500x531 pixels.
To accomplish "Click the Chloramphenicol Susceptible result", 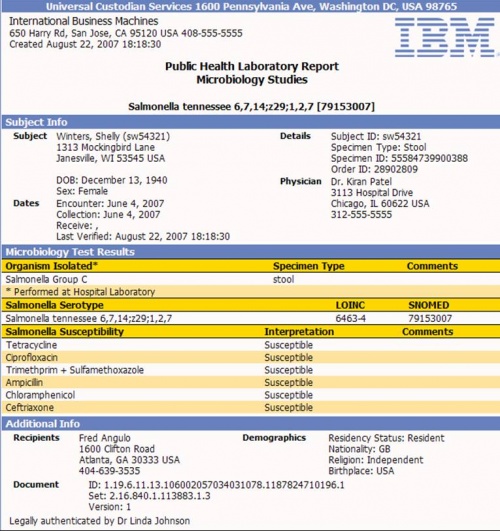I will click(289, 395).
